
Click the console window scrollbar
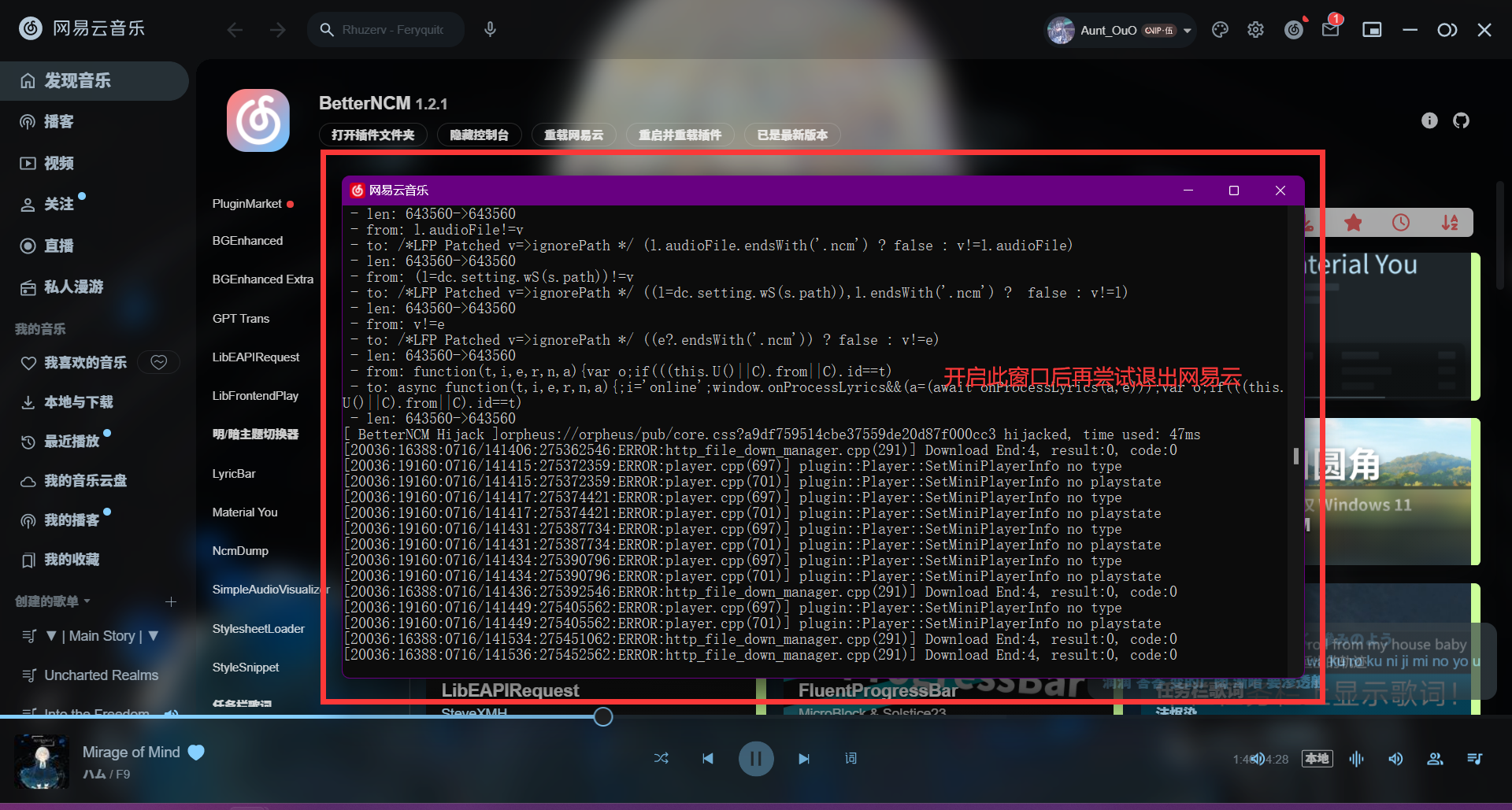point(1295,456)
